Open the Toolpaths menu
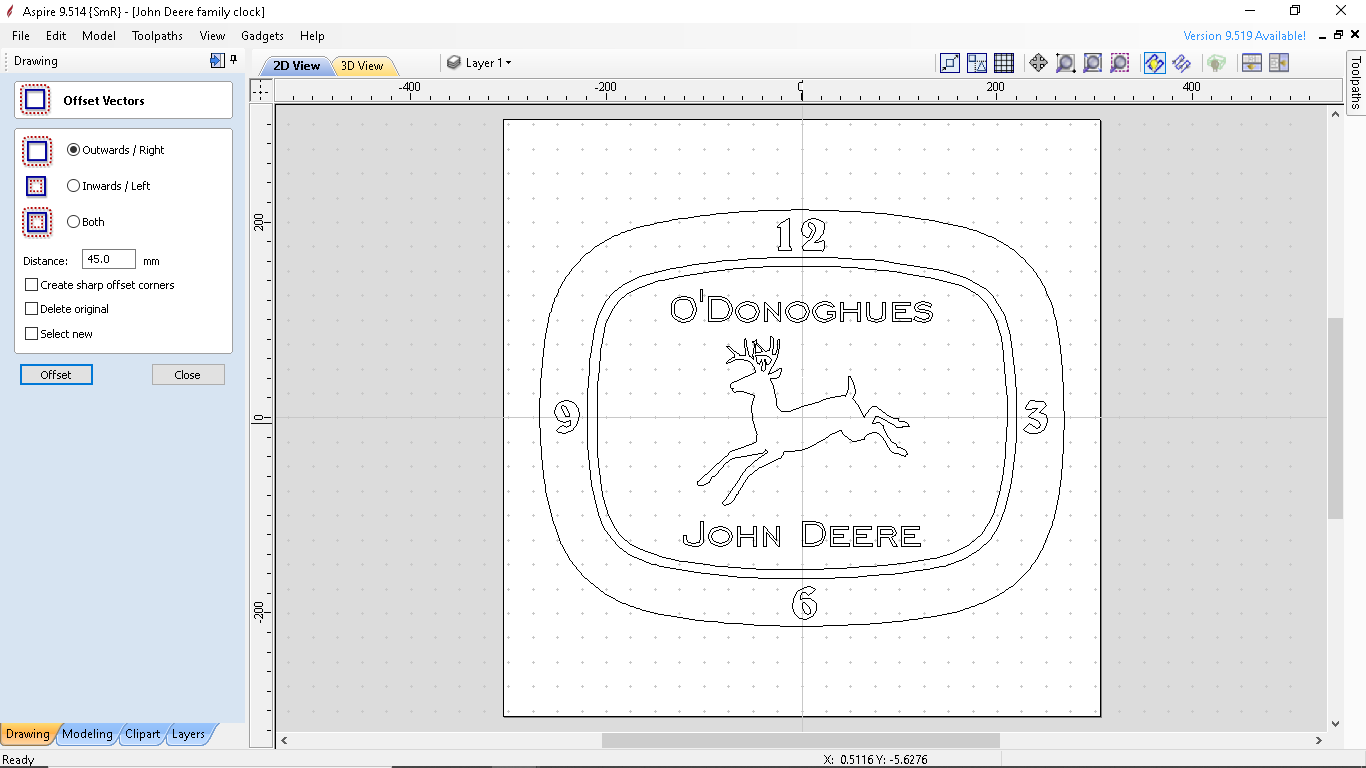The width and height of the screenshot is (1366, 768). pyautogui.click(x=157, y=35)
